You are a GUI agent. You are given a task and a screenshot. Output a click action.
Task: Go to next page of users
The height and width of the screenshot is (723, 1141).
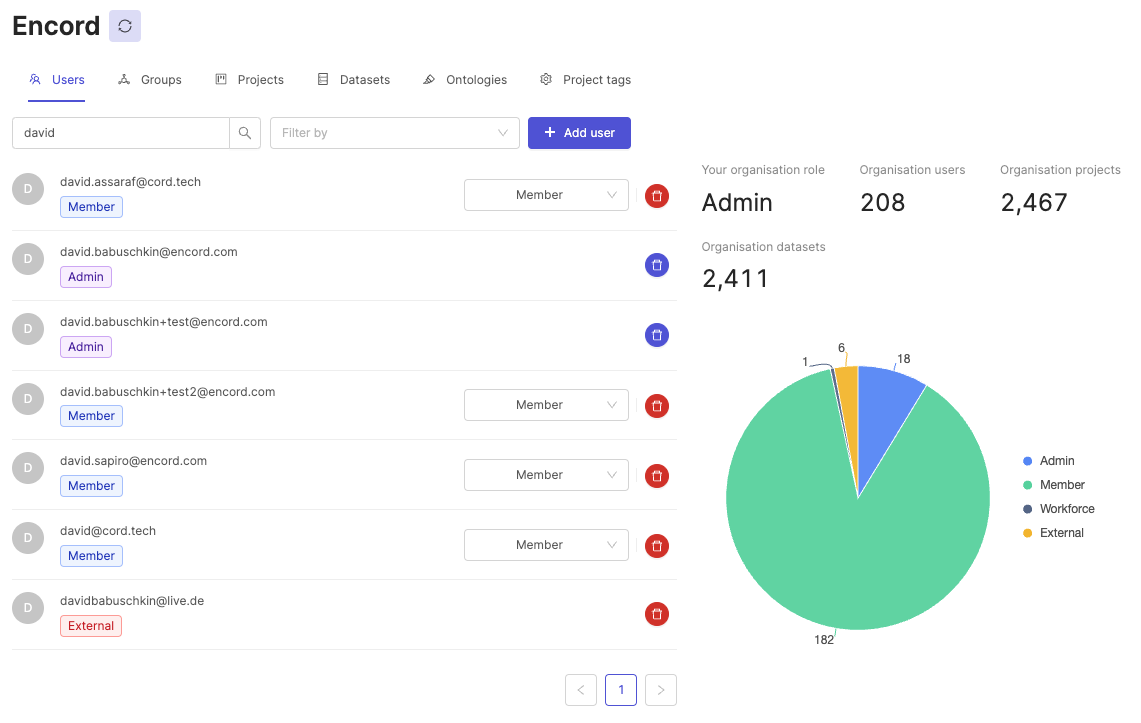coord(661,690)
